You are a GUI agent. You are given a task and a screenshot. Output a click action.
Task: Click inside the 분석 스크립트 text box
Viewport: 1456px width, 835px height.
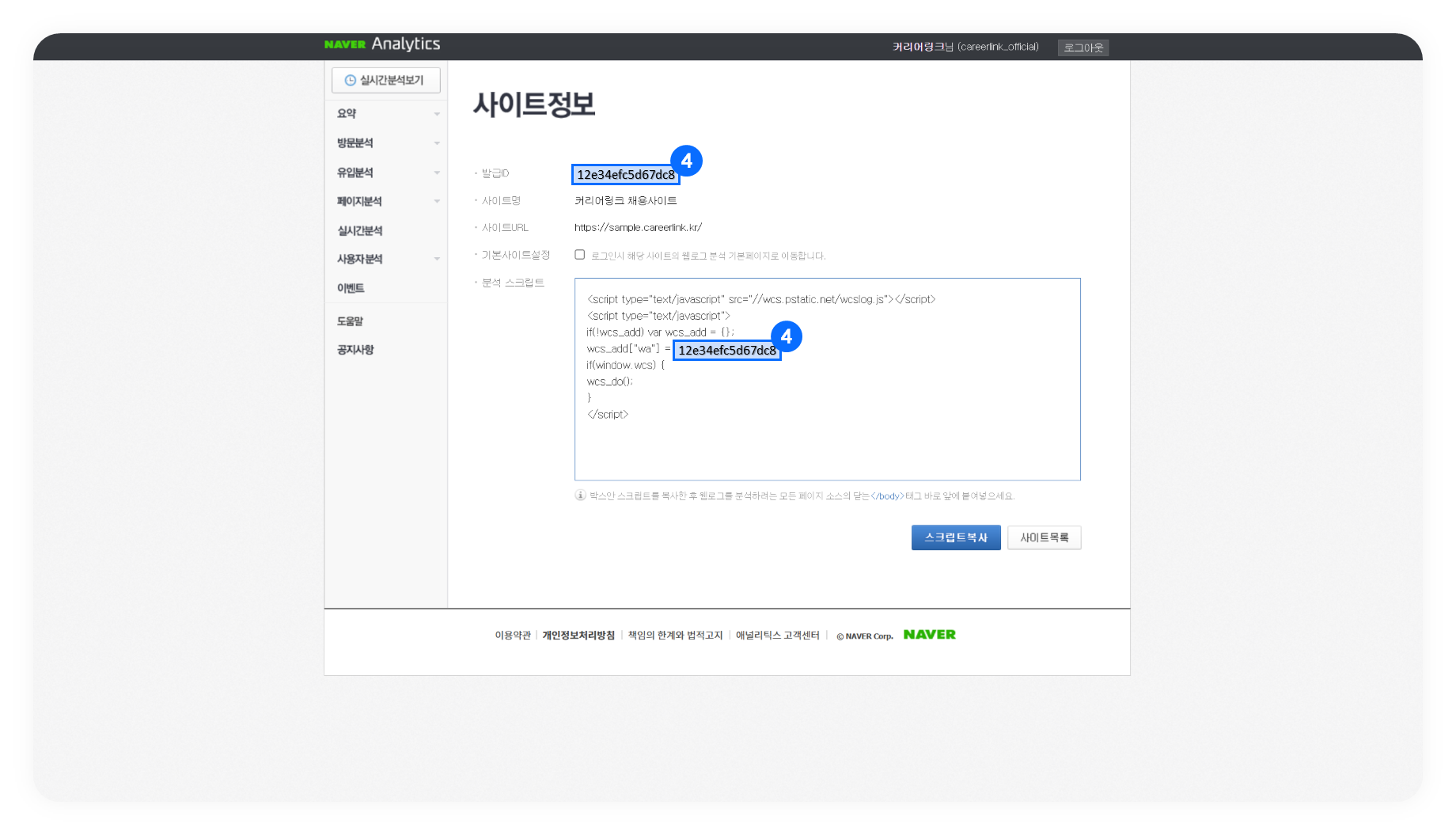[x=828, y=379]
